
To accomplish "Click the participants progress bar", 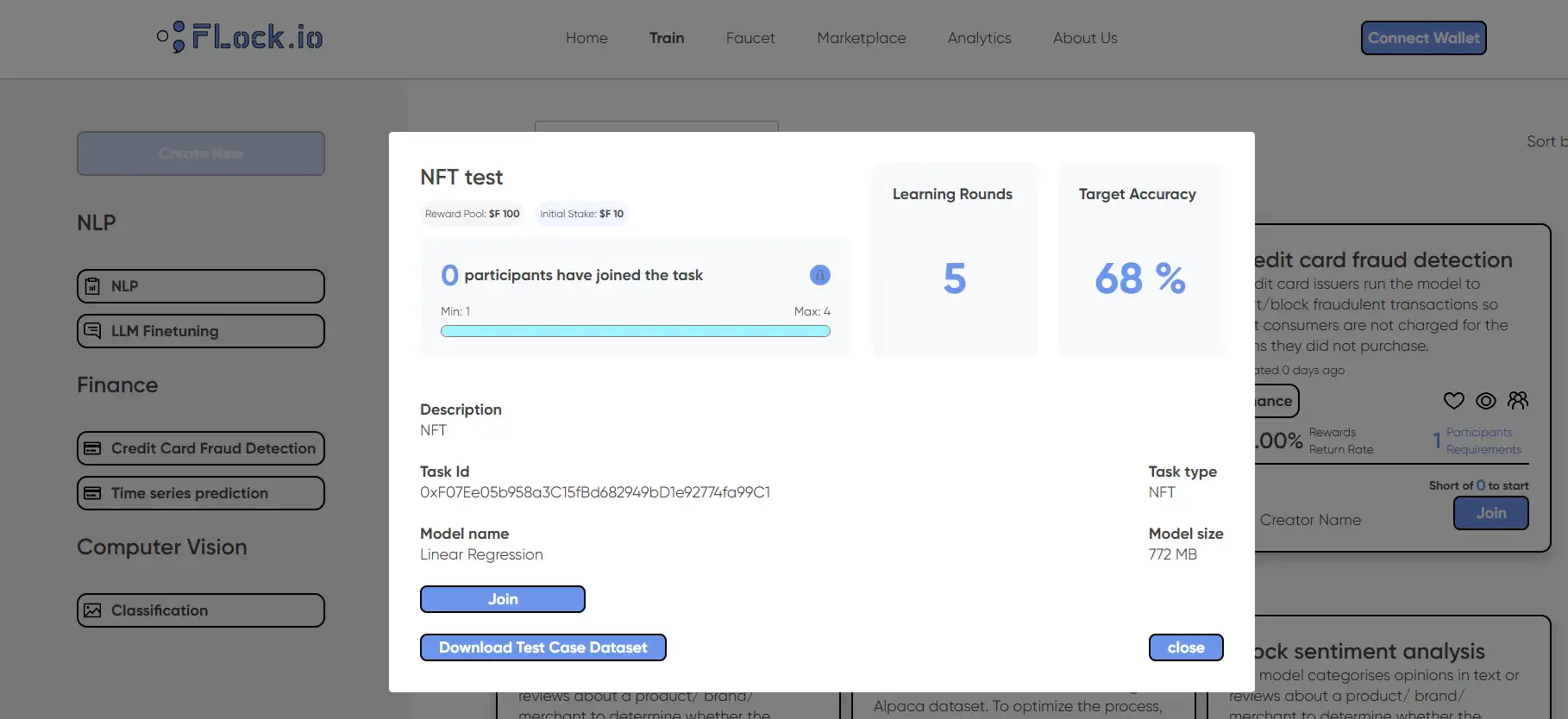I will (635, 331).
